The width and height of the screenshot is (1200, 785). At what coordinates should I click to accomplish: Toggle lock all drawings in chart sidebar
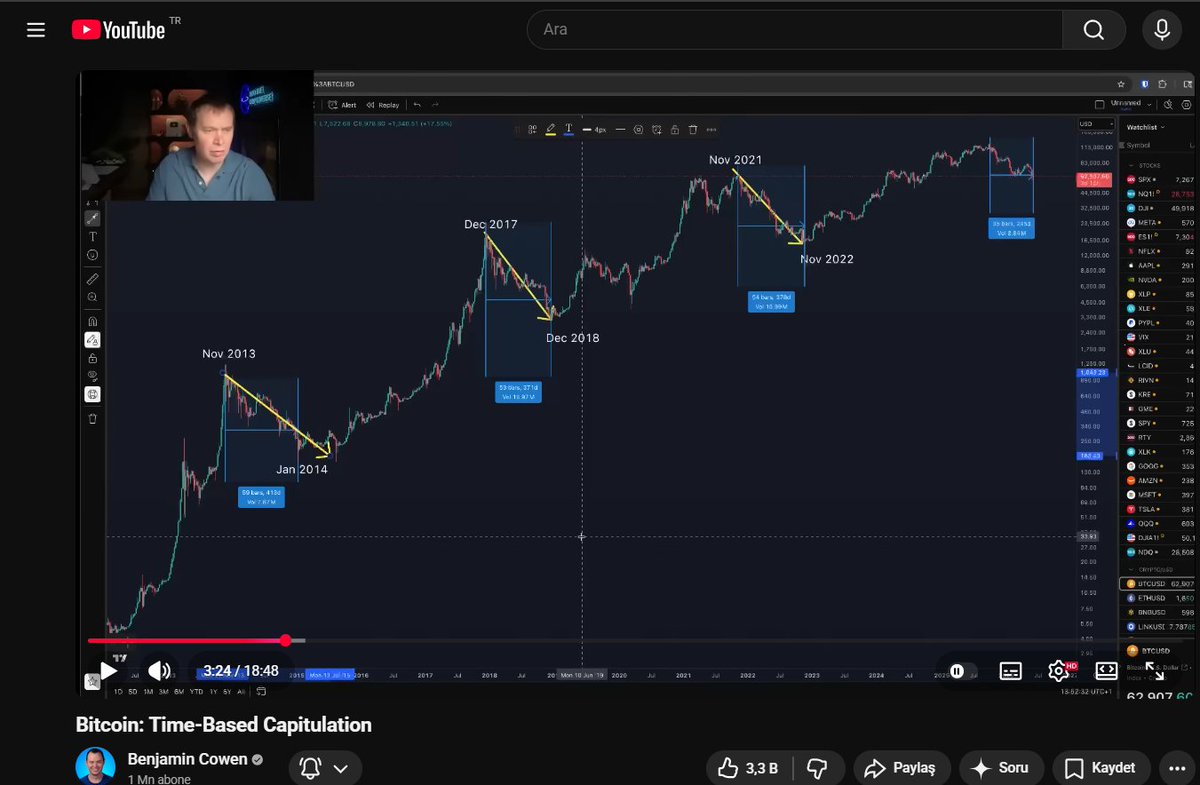pos(92,358)
